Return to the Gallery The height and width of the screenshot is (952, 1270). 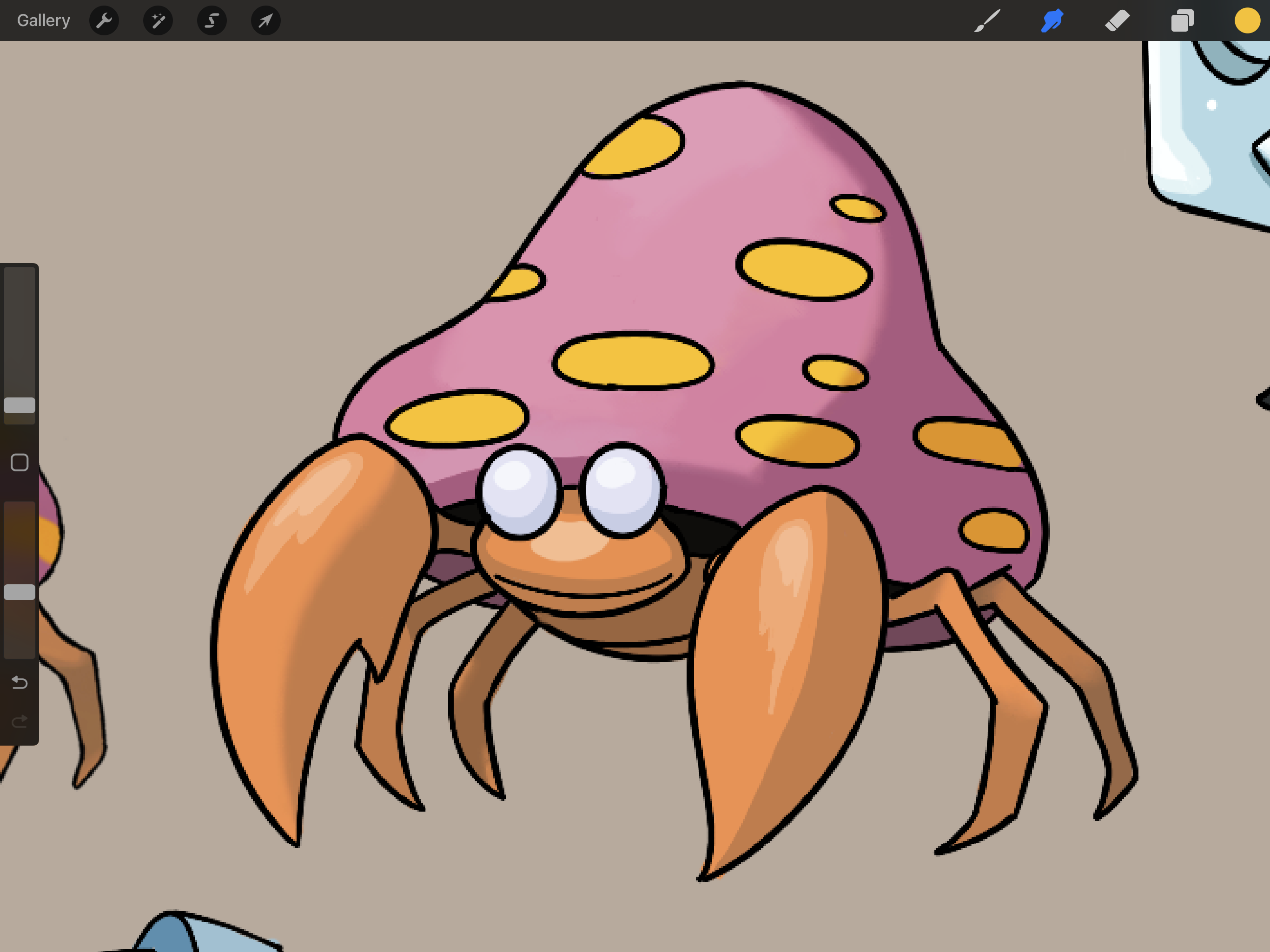click(44, 20)
